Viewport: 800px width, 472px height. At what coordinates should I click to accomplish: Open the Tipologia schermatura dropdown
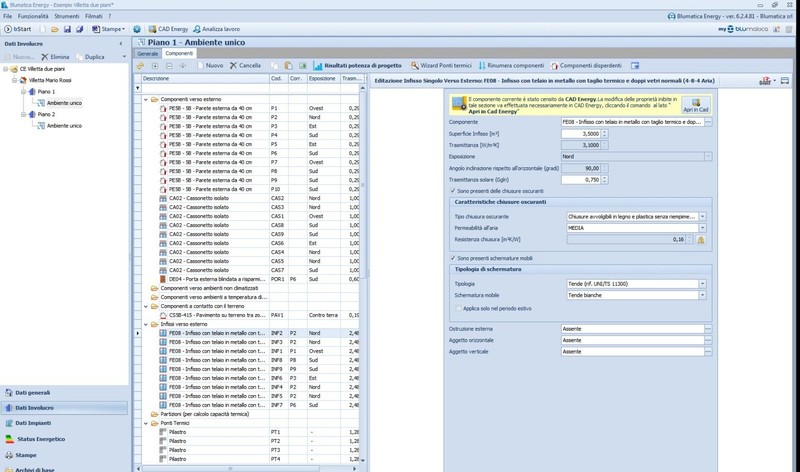click(x=703, y=284)
